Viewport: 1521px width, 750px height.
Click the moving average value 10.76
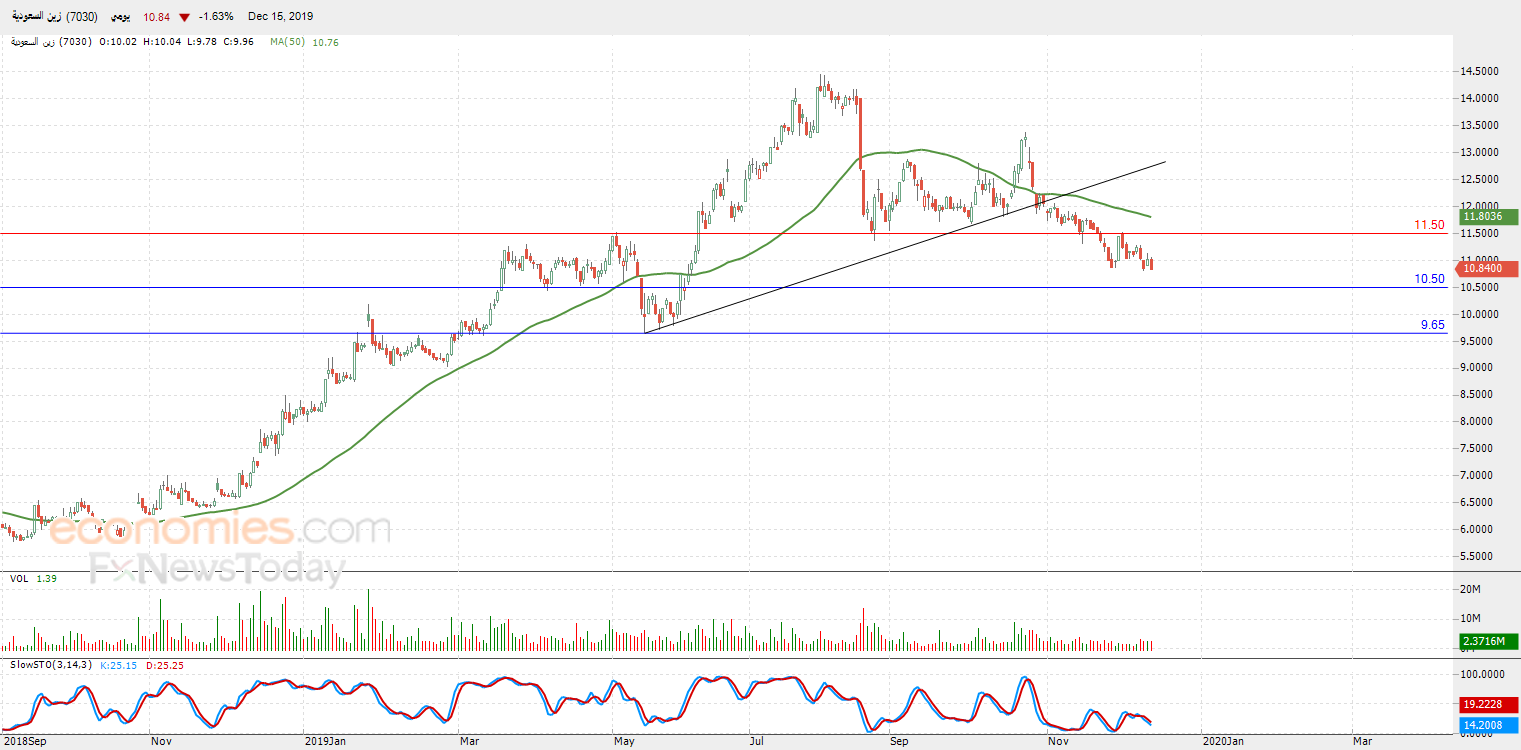(326, 43)
